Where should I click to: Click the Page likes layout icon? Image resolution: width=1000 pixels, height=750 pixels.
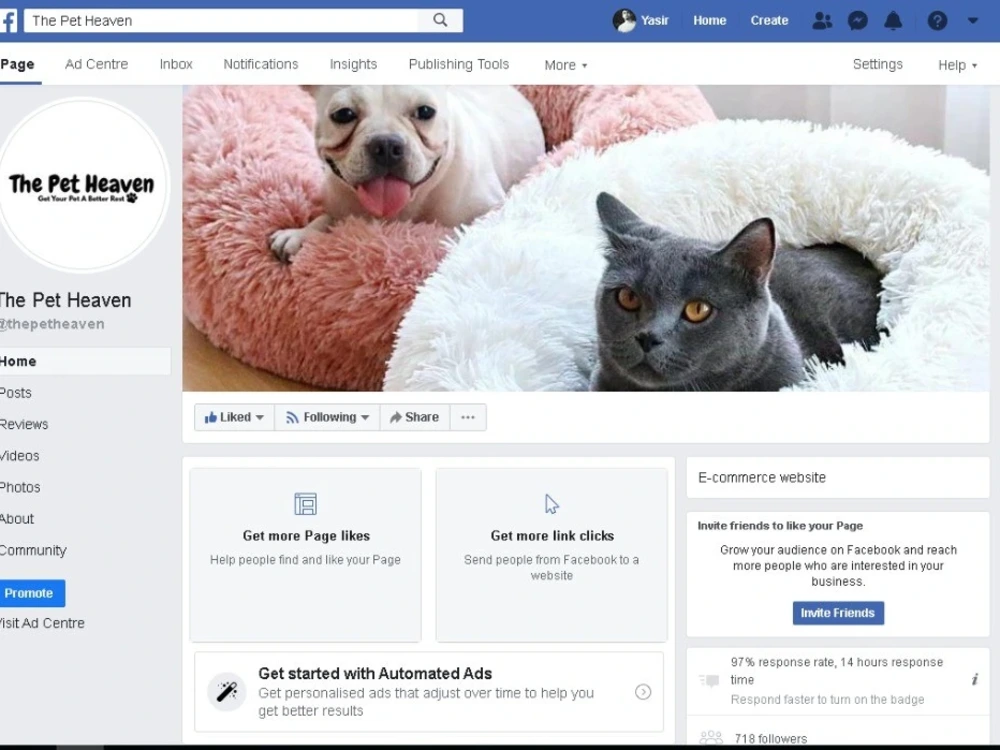point(305,504)
